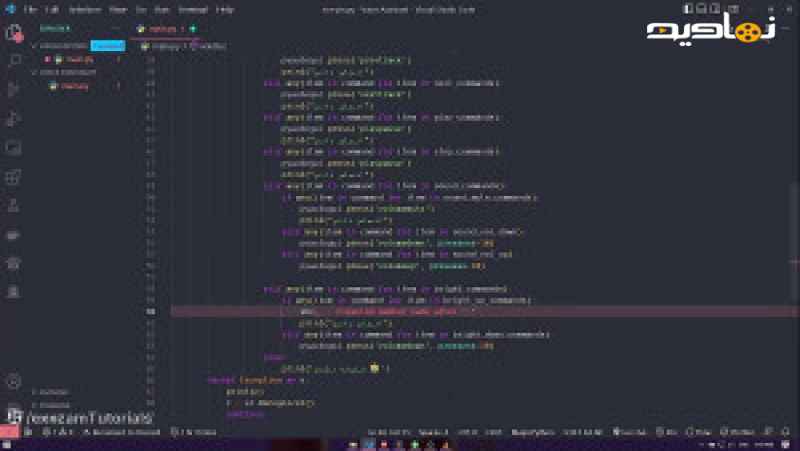Open the Explorer view in the activity bar
The image size is (800, 451).
(14, 33)
